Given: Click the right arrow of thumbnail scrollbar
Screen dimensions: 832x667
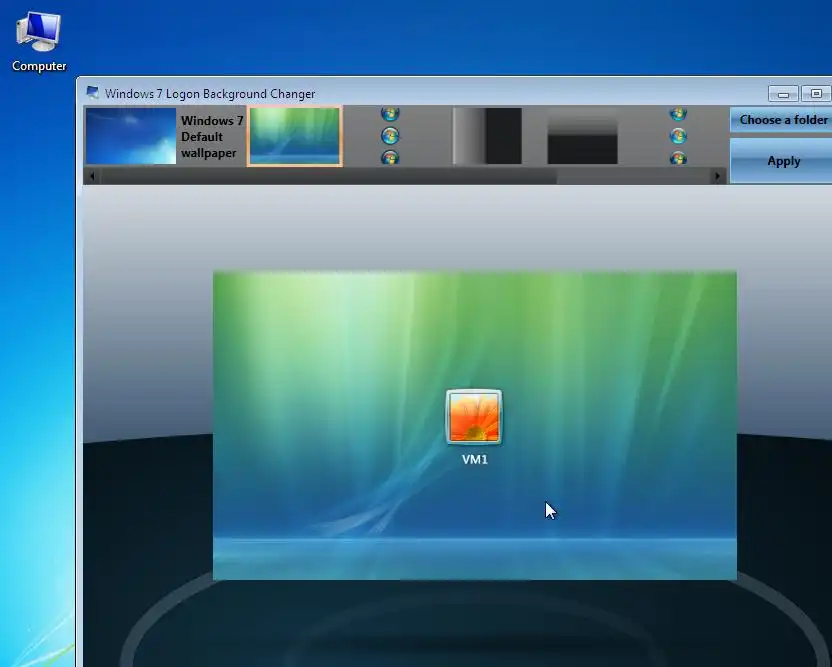Looking at the screenshot, I should coord(718,176).
